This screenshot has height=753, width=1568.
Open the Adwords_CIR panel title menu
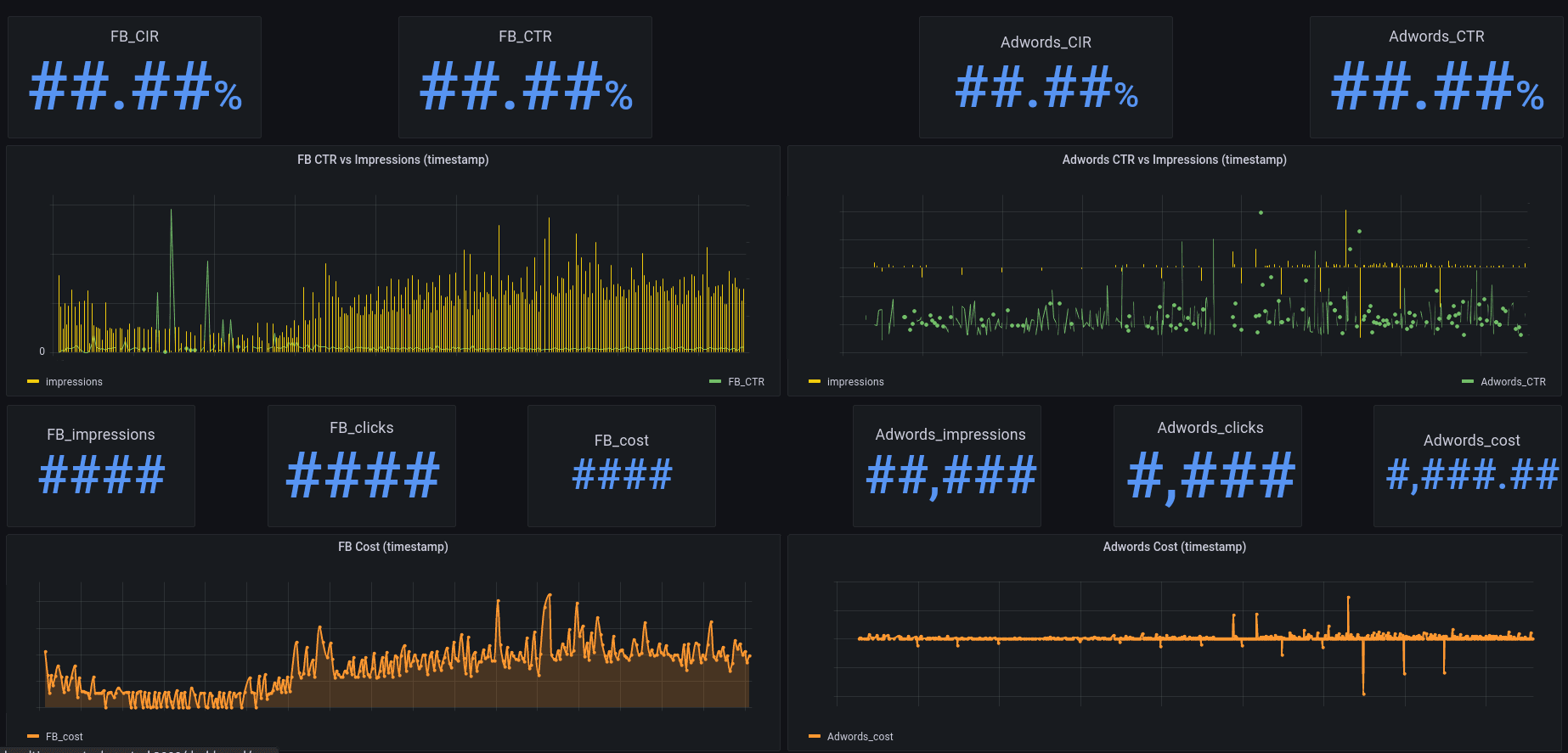[1046, 42]
